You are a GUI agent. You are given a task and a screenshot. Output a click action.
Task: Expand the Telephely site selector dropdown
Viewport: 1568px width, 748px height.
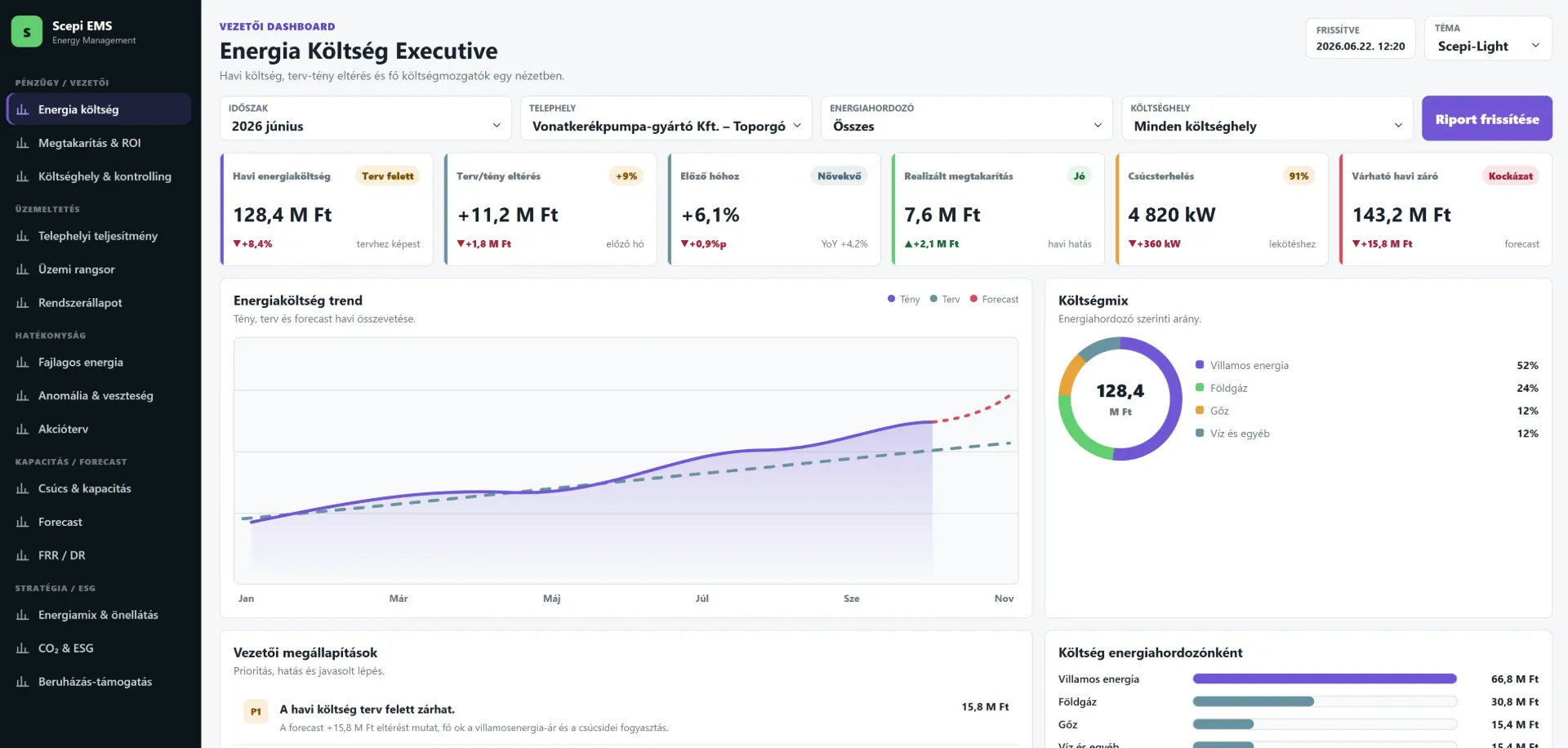click(666, 118)
